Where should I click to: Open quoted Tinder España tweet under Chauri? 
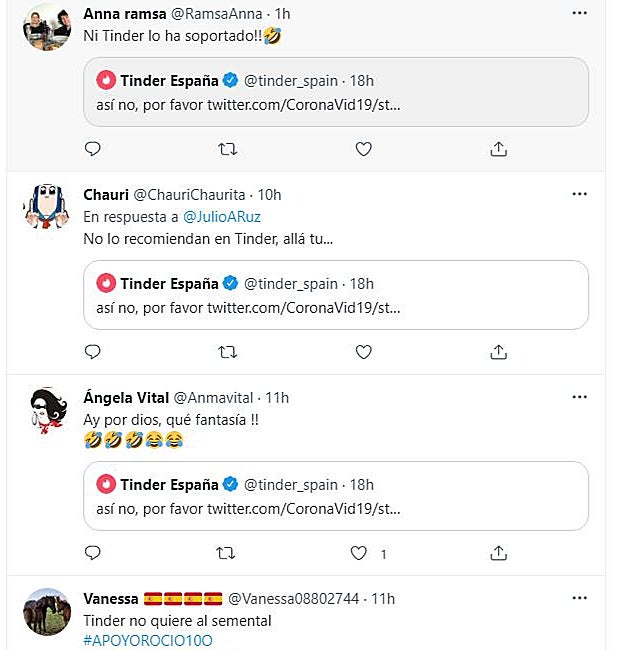point(335,294)
